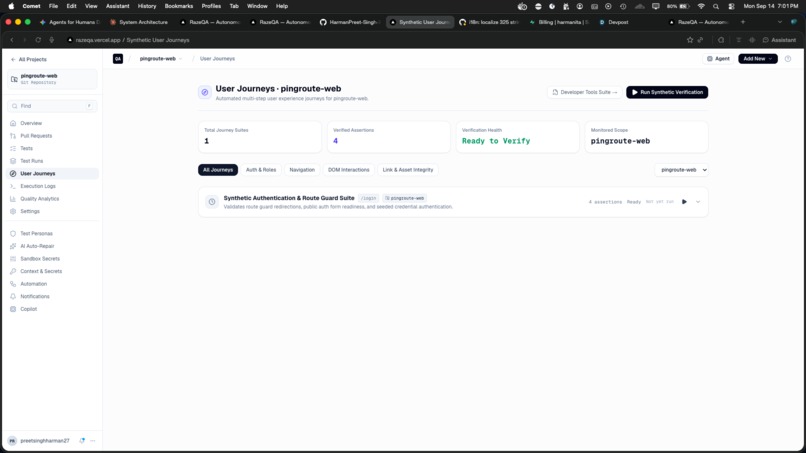
Task: Select the pingroute-web Git Repository card
Action: pos(52,79)
